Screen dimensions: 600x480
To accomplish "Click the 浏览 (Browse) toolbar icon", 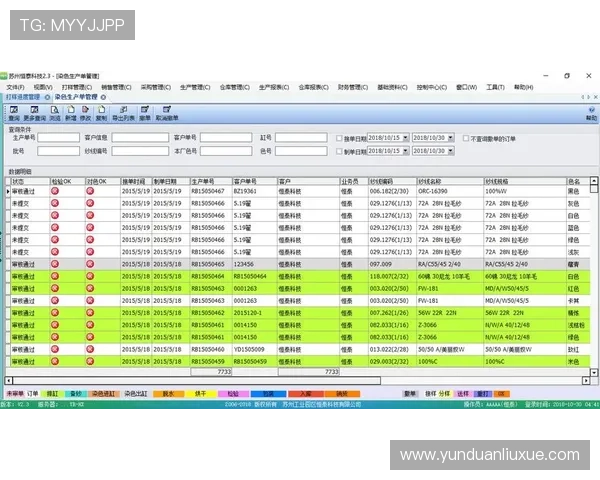I will pyautogui.click(x=56, y=112).
